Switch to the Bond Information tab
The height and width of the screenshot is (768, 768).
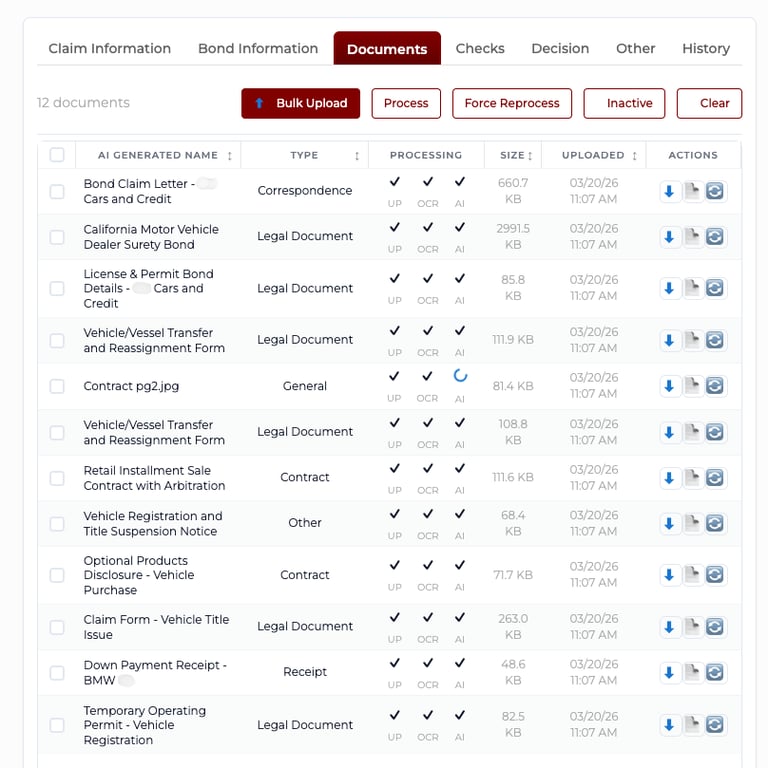(x=258, y=48)
